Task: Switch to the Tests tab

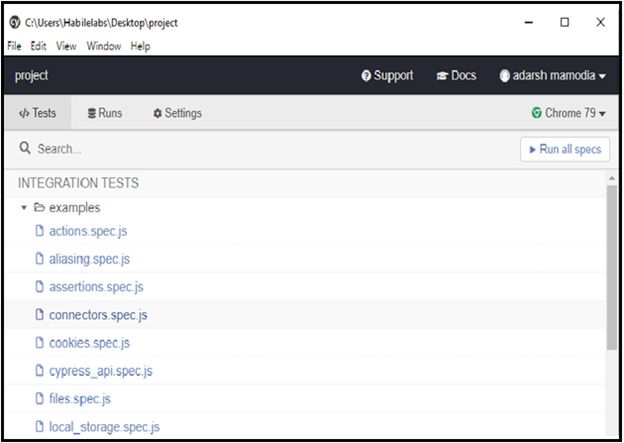Action: tap(37, 113)
